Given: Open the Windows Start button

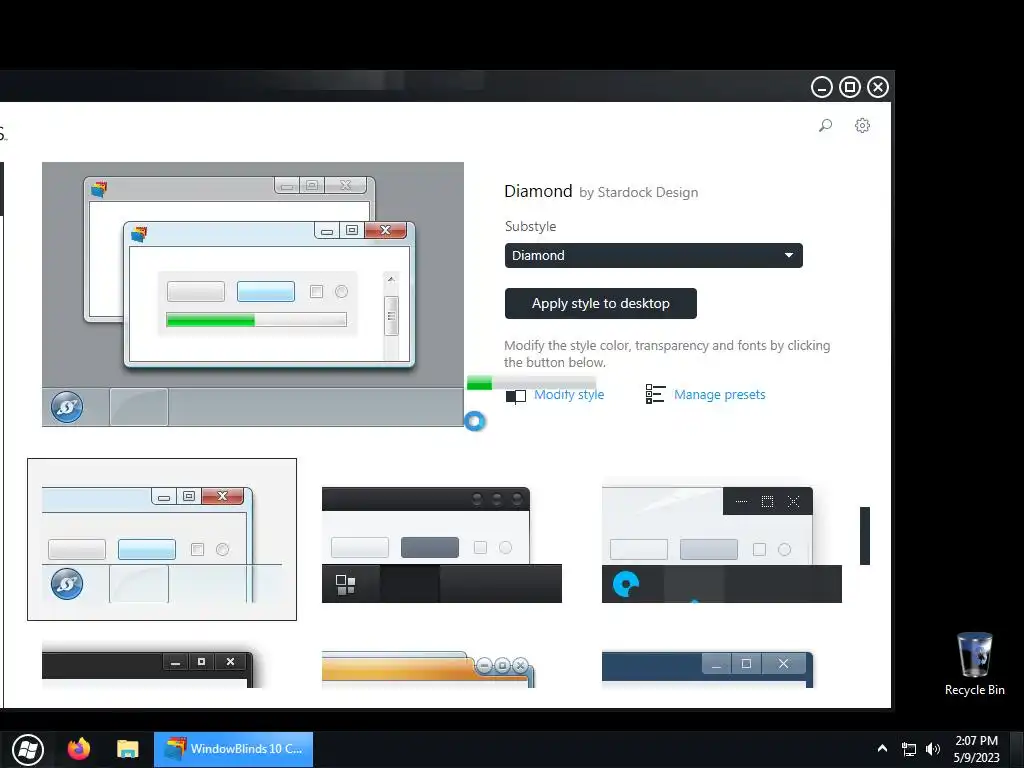Looking at the screenshot, I should 28,749.
